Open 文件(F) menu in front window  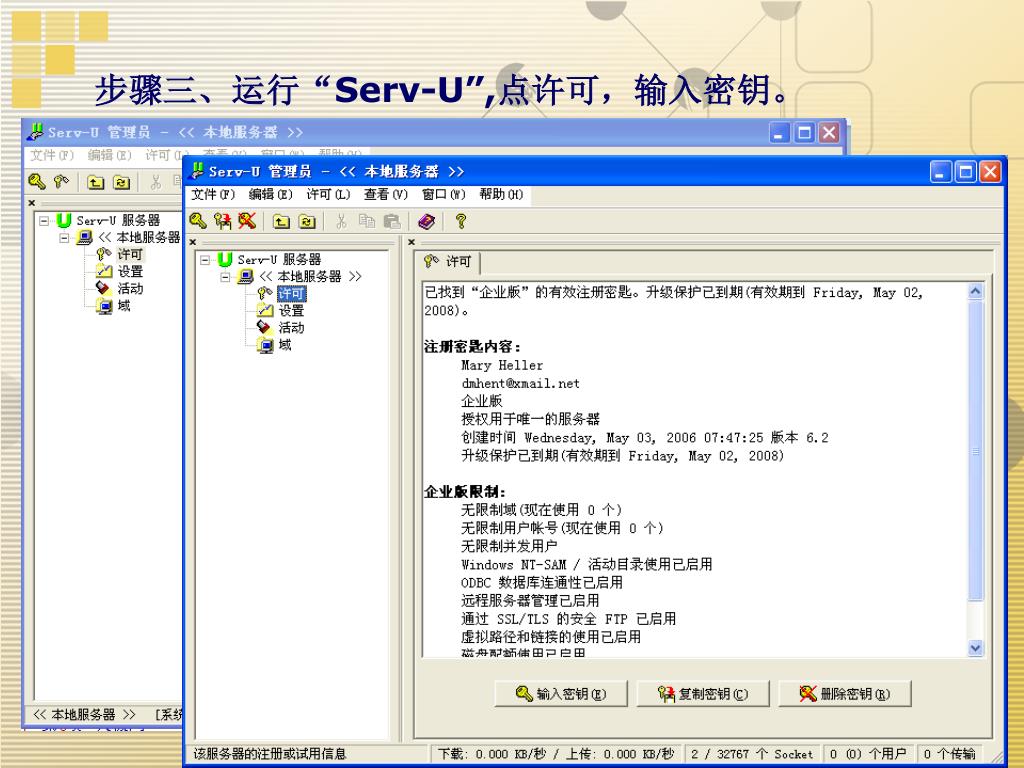(x=213, y=195)
